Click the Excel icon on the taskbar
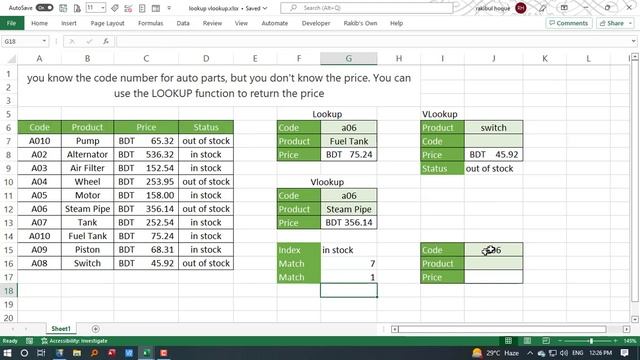The width and height of the screenshot is (640, 360). click(x=147, y=353)
